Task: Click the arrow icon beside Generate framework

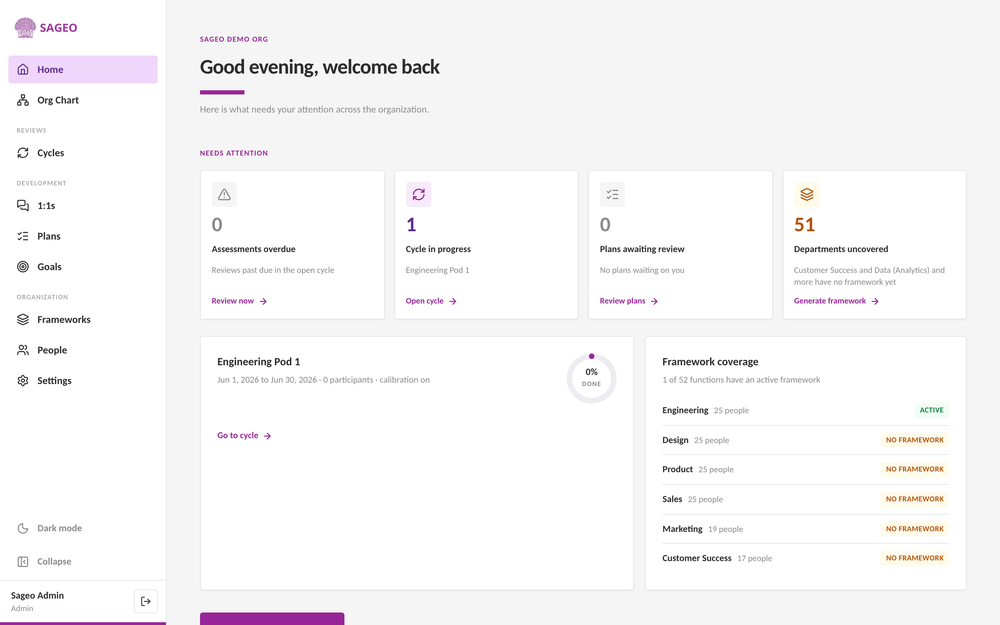Action: click(x=875, y=301)
